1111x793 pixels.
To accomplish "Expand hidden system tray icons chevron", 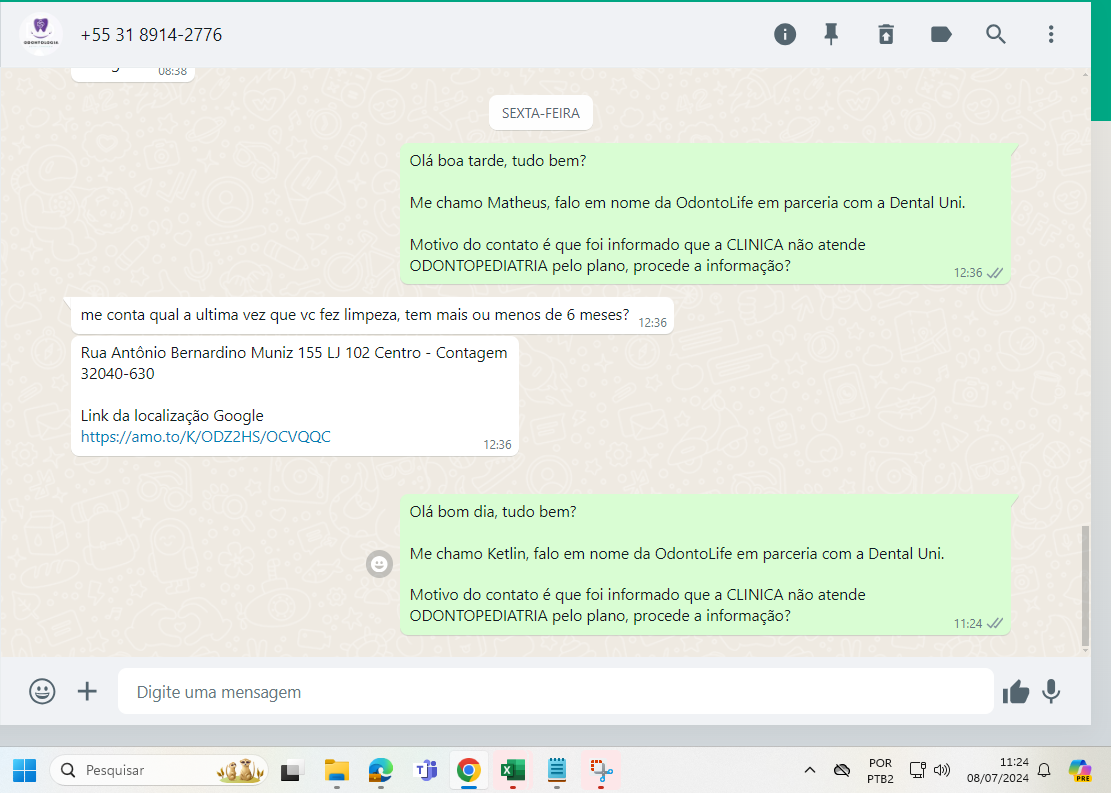I will click(x=809, y=770).
